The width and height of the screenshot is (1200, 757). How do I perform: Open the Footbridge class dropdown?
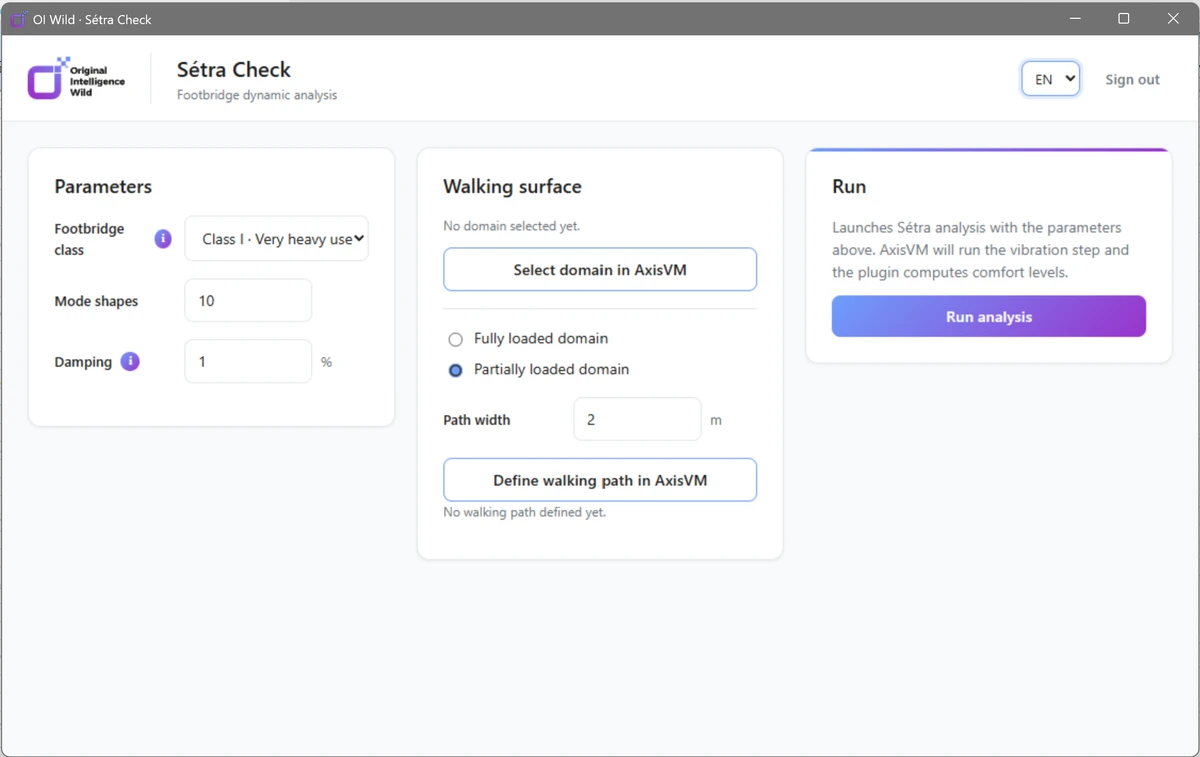[x=277, y=239]
